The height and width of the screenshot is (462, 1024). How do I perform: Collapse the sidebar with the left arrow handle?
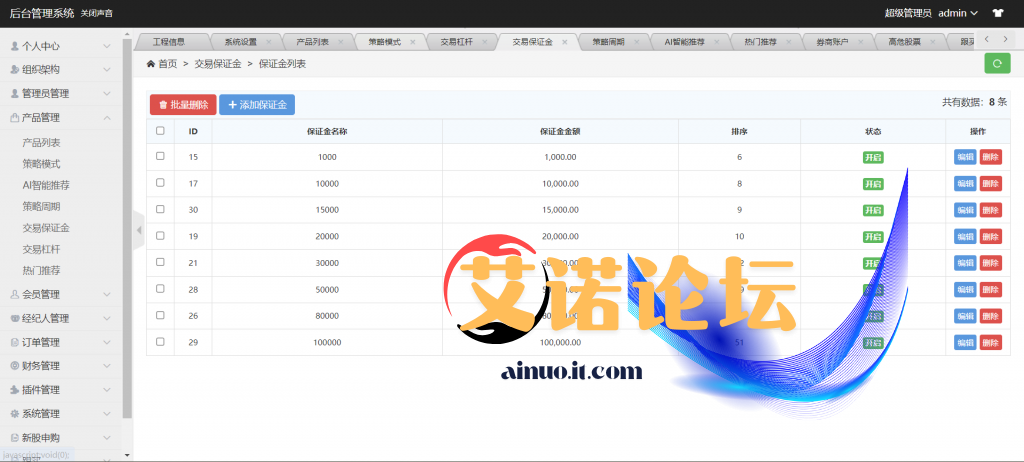pyautogui.click(x=138, y=230)
